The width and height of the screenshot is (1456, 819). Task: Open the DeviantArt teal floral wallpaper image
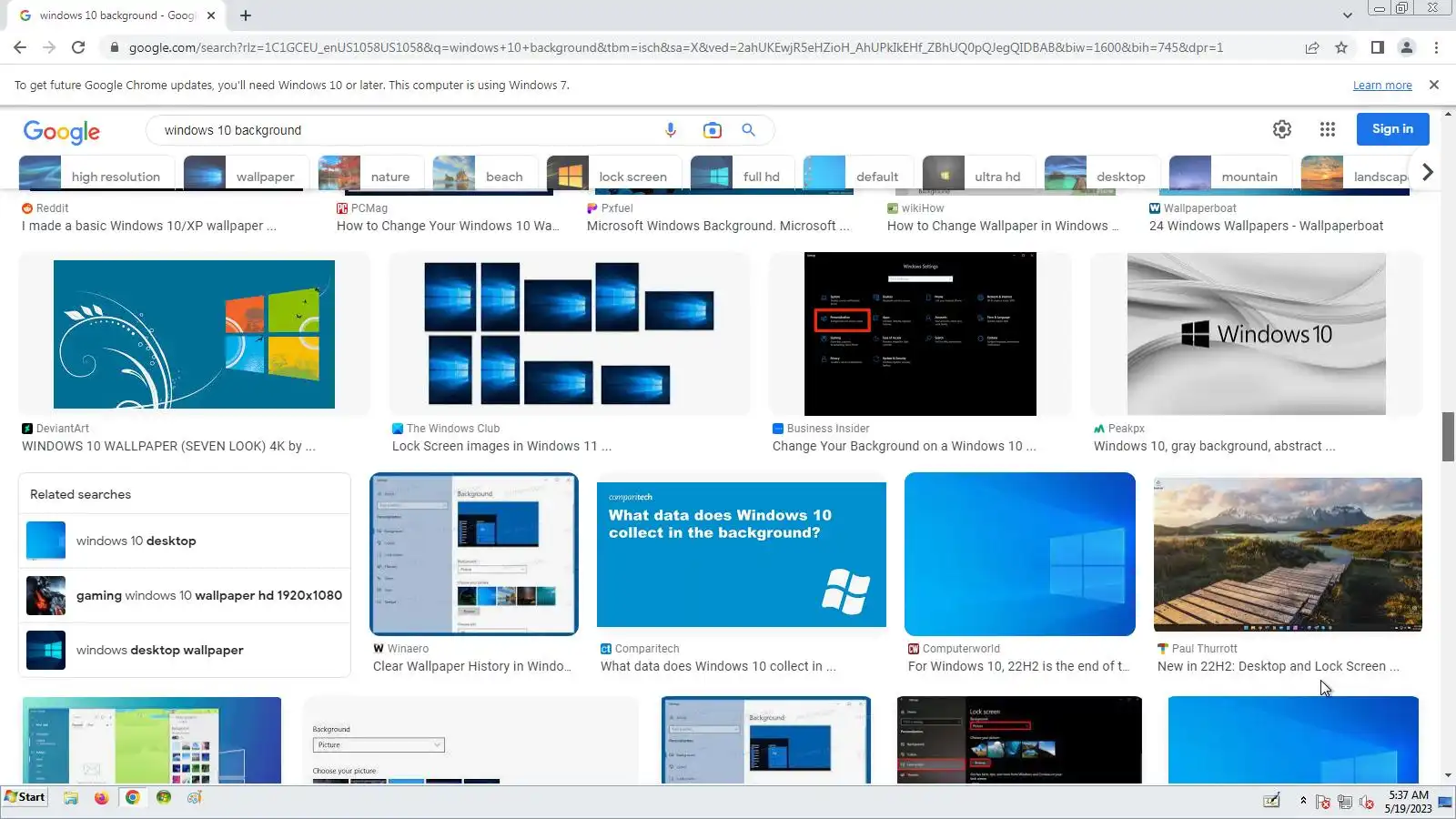point(194,334)
